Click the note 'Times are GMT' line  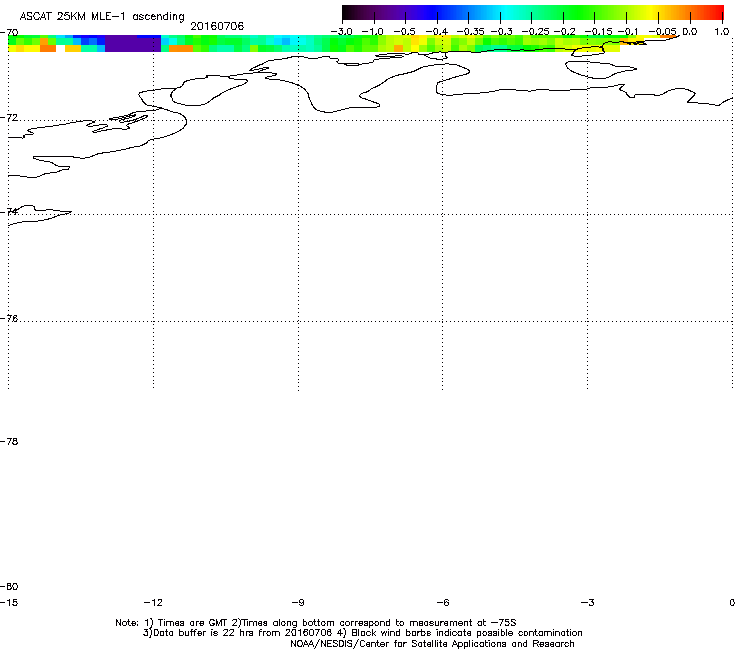(316, 623)
